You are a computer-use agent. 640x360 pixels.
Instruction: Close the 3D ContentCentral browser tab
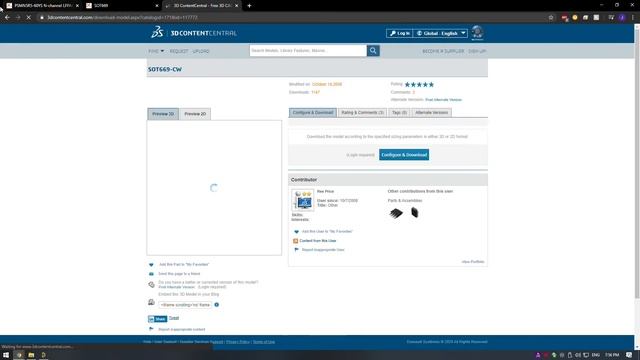[x=236, y=6]
